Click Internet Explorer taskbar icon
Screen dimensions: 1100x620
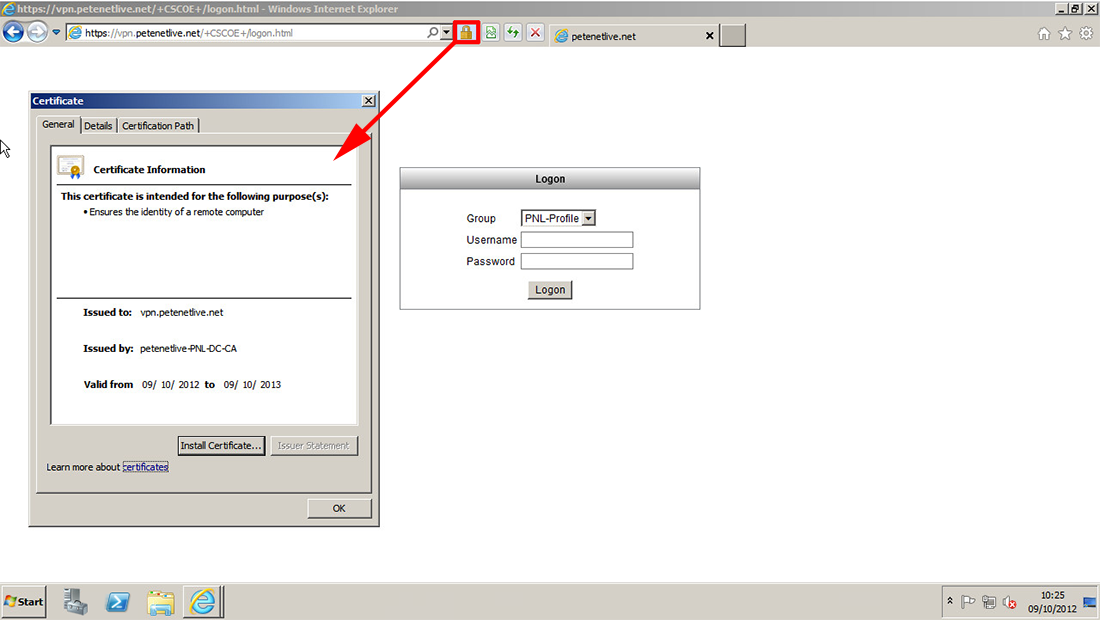[x=203, y=602]
